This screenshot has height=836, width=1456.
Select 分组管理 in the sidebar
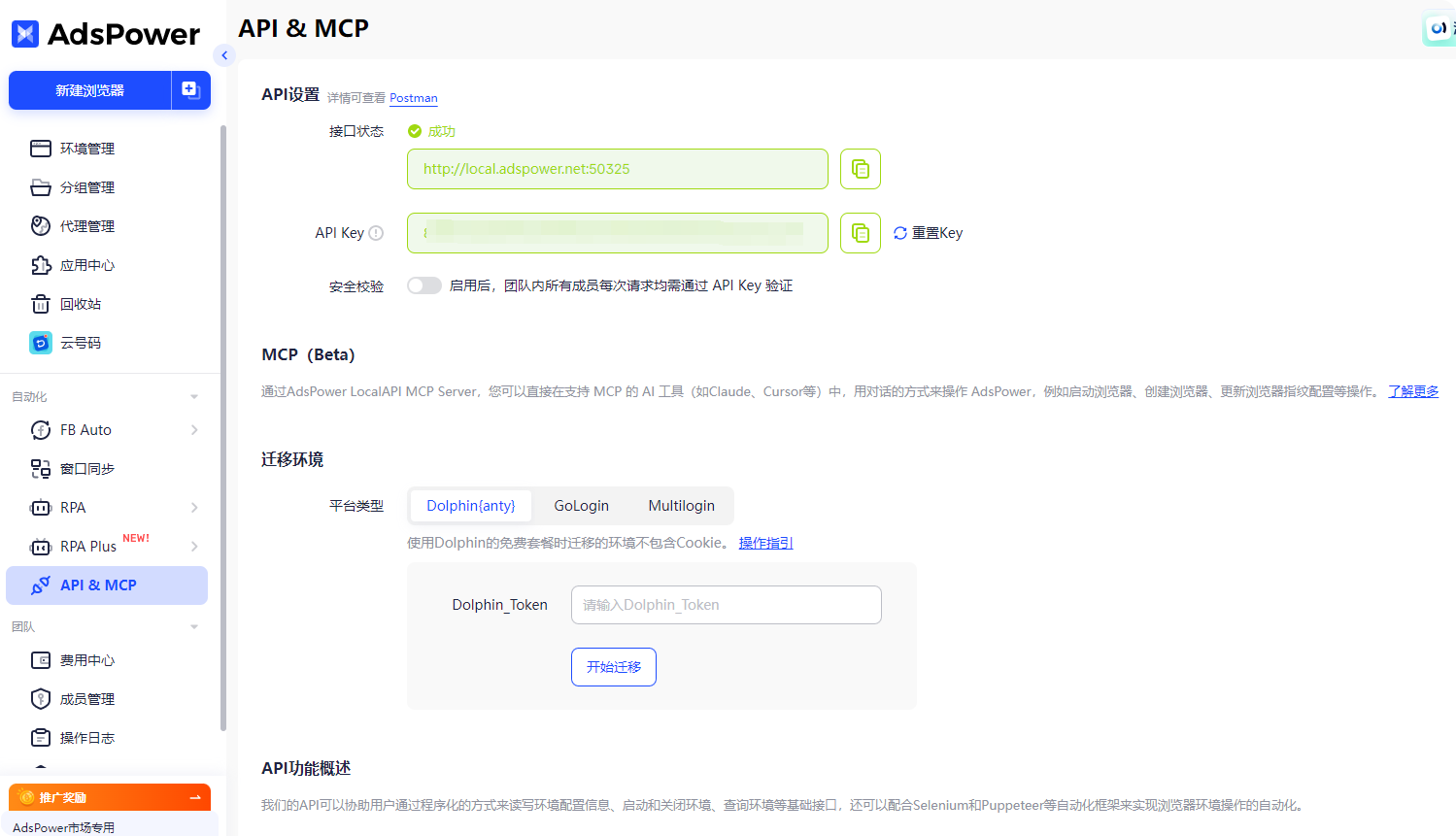(x=88, y=186)
